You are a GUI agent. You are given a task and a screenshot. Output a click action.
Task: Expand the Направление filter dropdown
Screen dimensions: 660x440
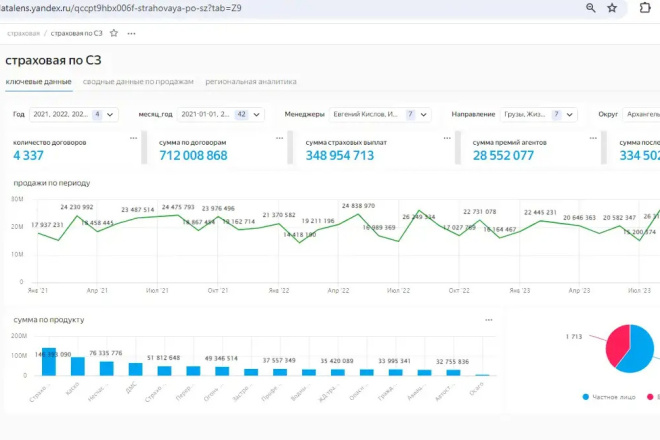[x=538, y=115]
